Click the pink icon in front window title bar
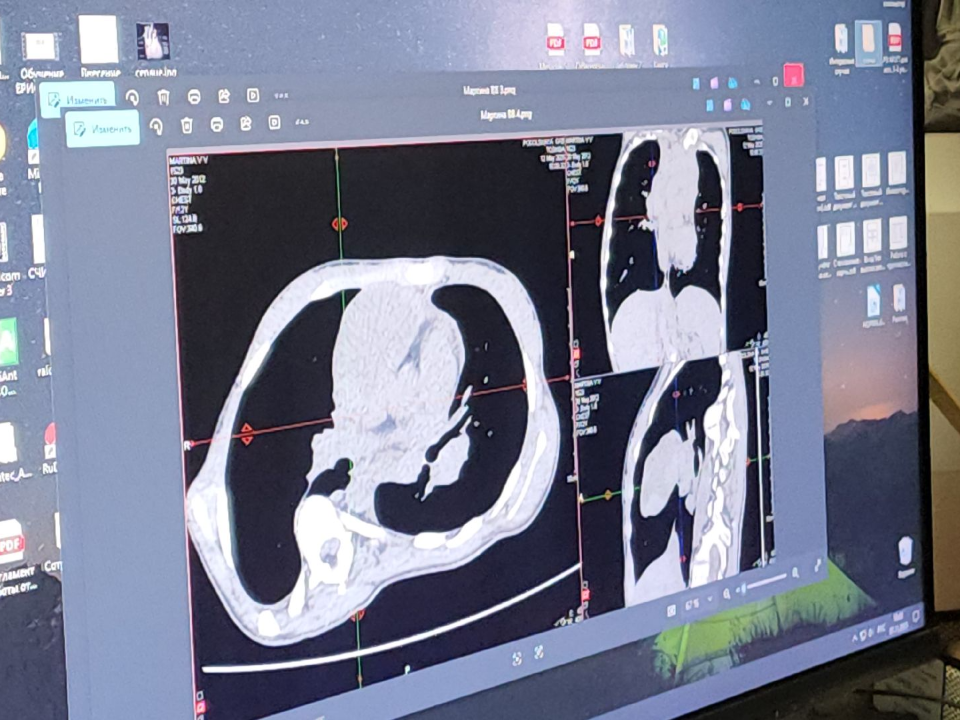The width and height of the screenshot is (960, 720). point(727,105)
